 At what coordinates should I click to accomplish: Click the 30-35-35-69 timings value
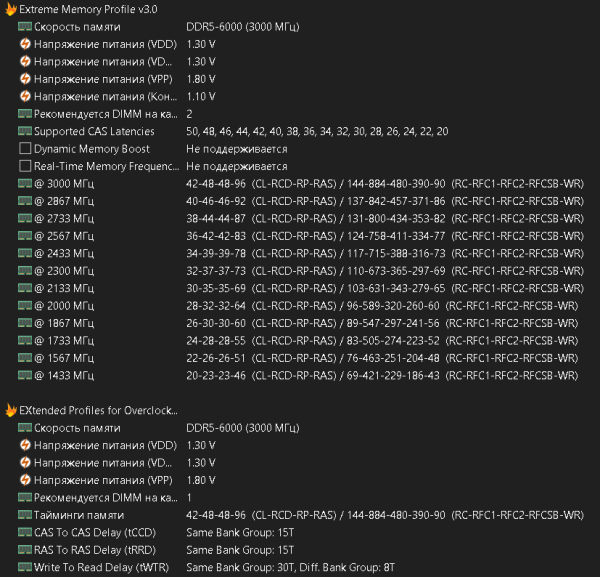[216, 288]
